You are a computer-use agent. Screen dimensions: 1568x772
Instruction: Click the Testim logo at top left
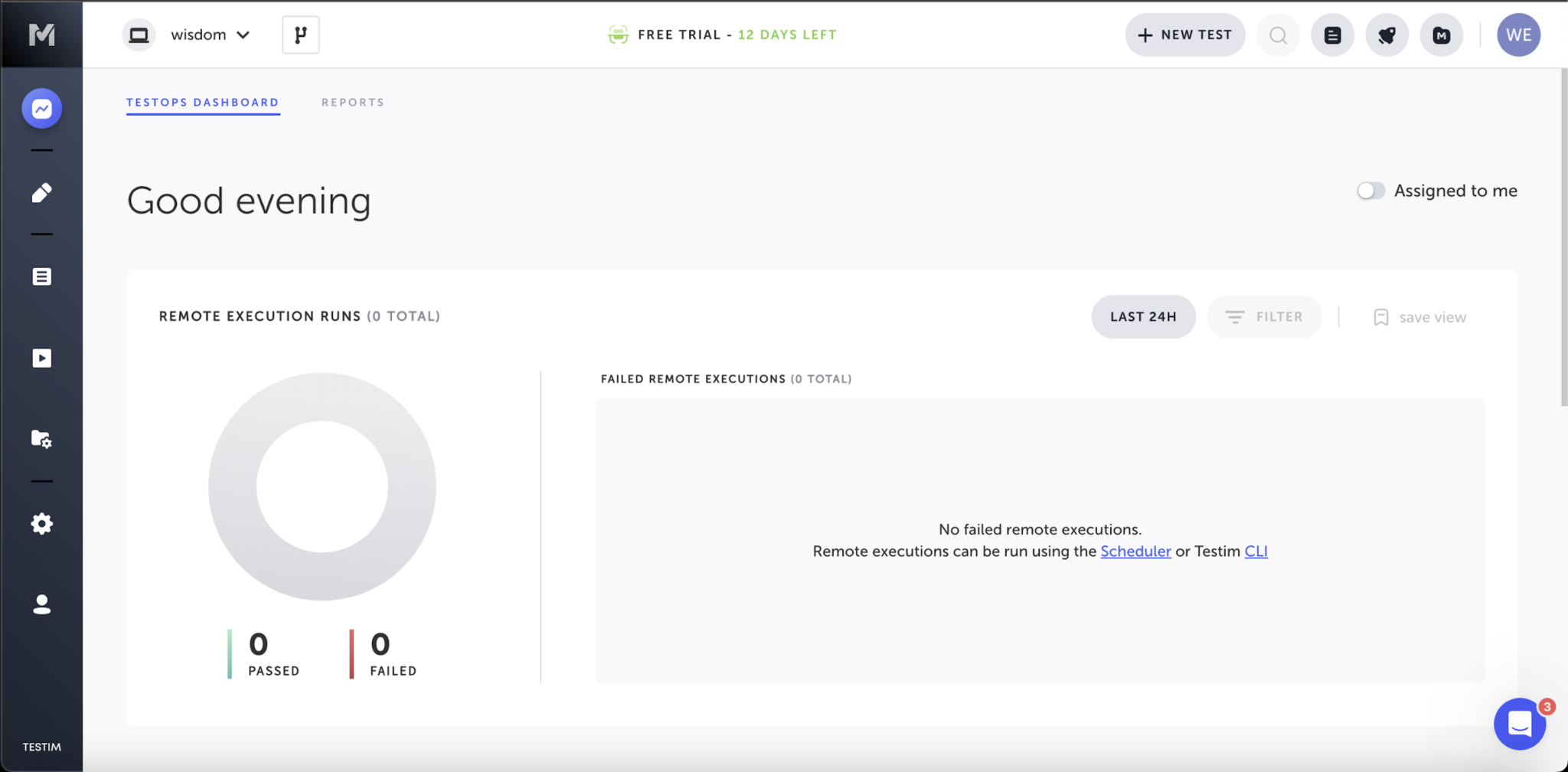pyautogui.click(x=41, y=34)
